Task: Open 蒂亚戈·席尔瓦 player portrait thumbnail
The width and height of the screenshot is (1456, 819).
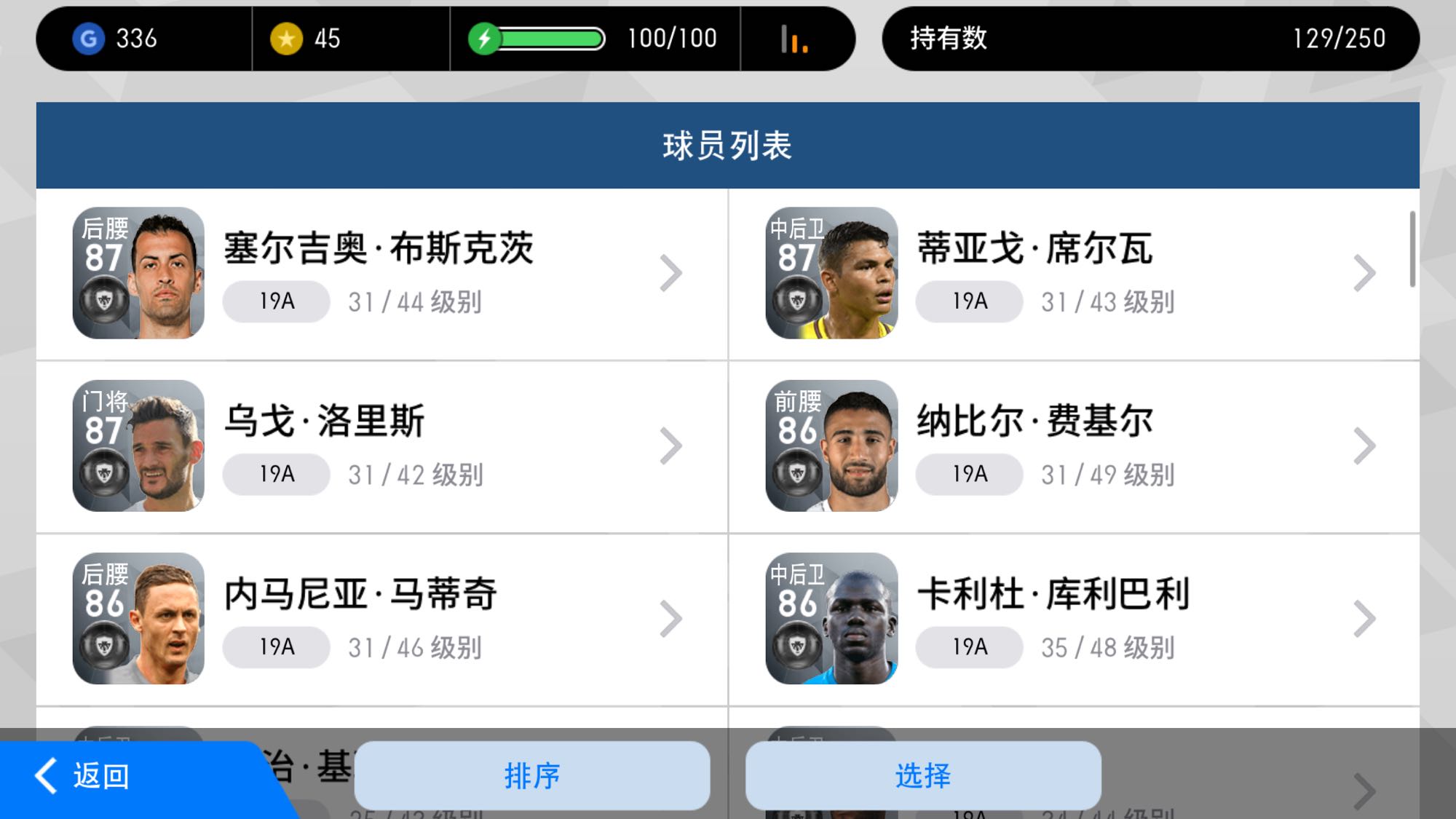Action: [831, 273]
